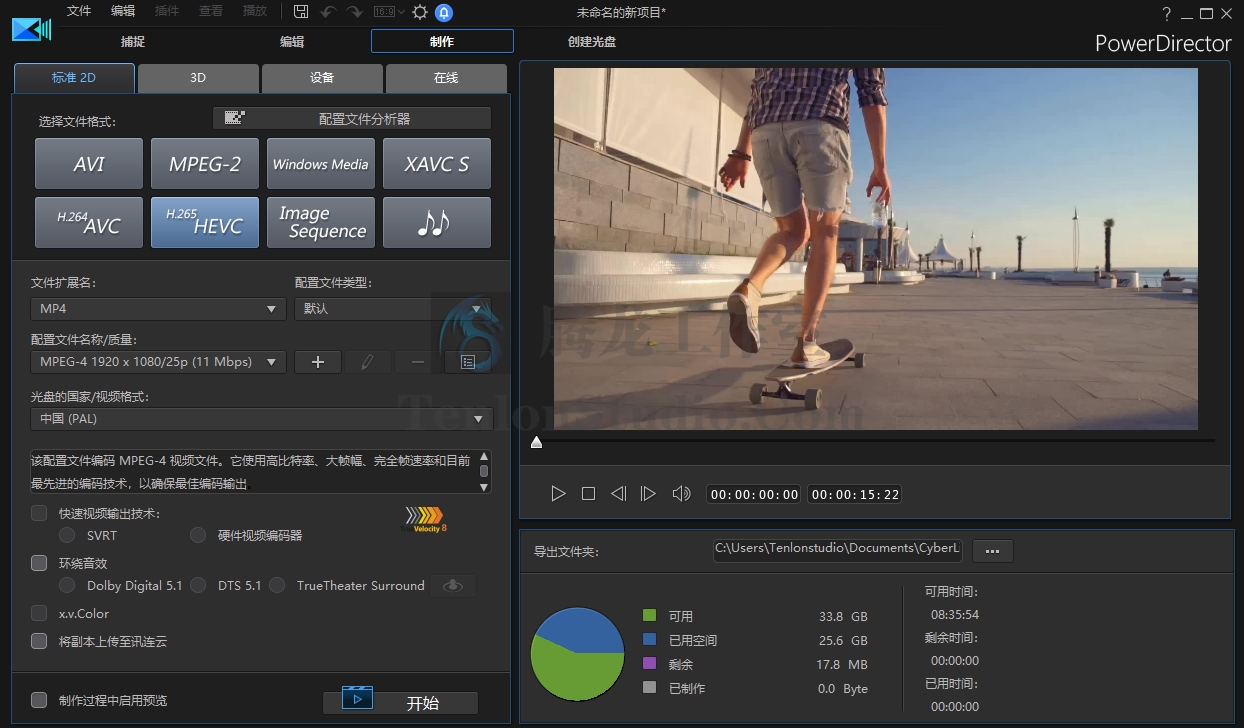Mute the preview volume speaker icon
This screenshot has height=728, width=1244.
coord(681,494)
